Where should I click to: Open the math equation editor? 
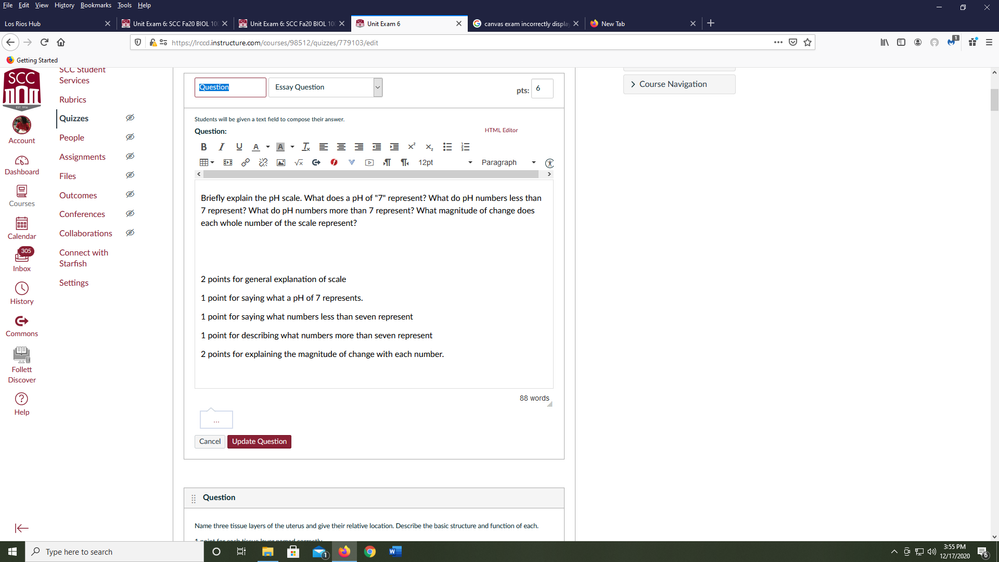pyautogui.click(x=298, y=162)
